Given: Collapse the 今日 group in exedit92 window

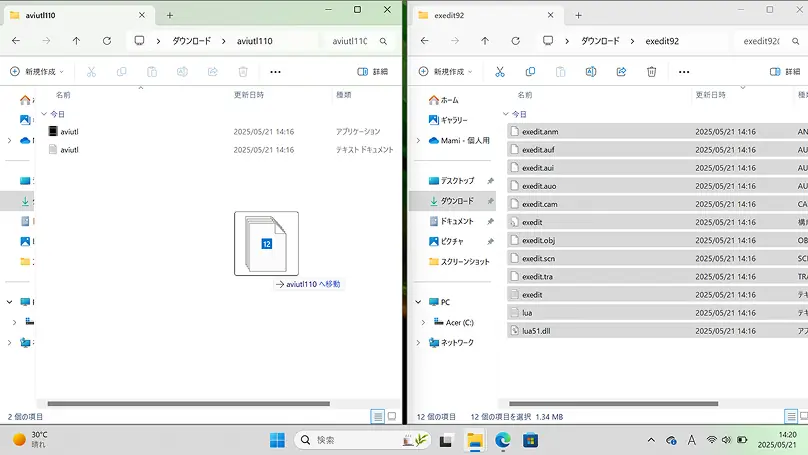Looking at the screenshot, I should coord(506,114).
